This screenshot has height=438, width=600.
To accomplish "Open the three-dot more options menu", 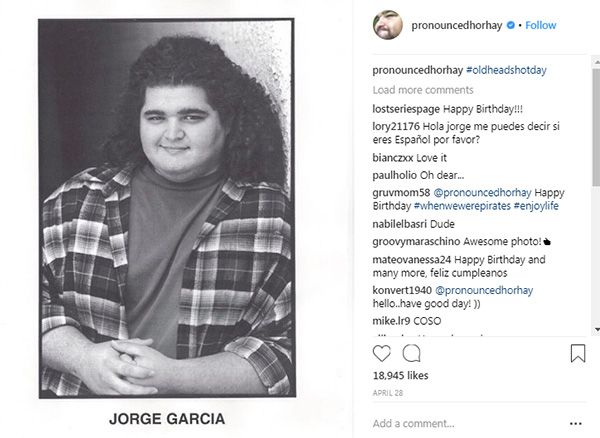I will (x=576, y=423).
